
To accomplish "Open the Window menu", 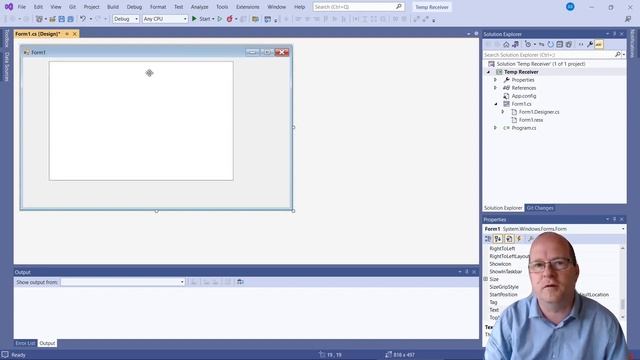I will (x=276, y=7).
